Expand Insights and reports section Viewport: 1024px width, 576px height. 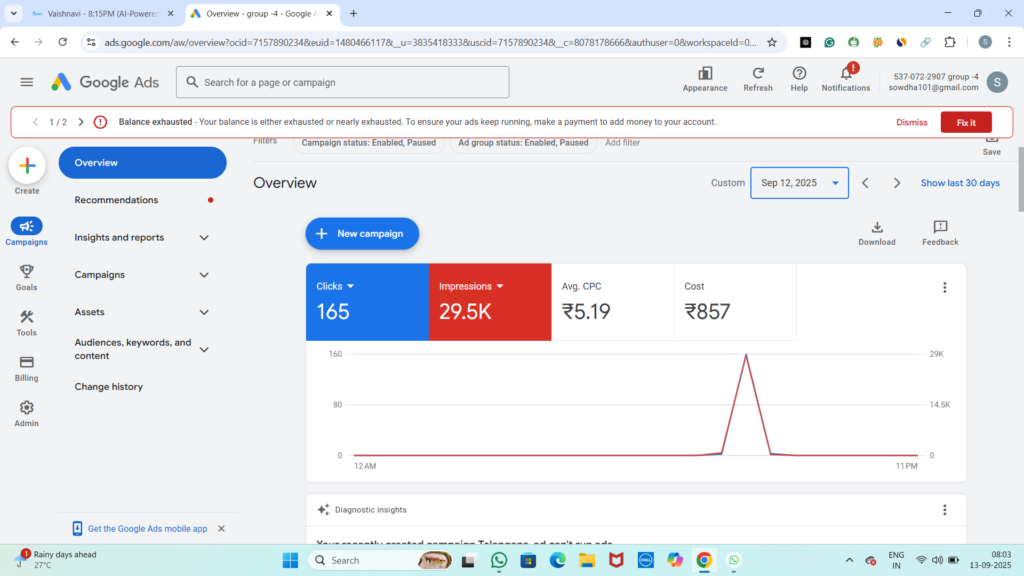[x=204, y=238]
